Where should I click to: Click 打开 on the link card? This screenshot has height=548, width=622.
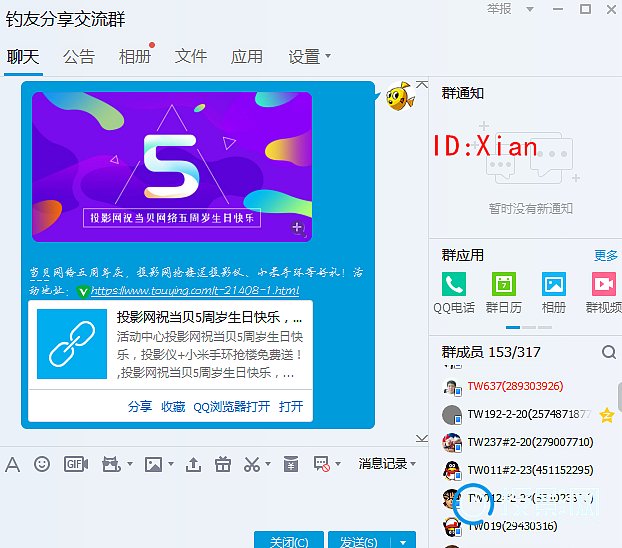[x=291, y=406]
